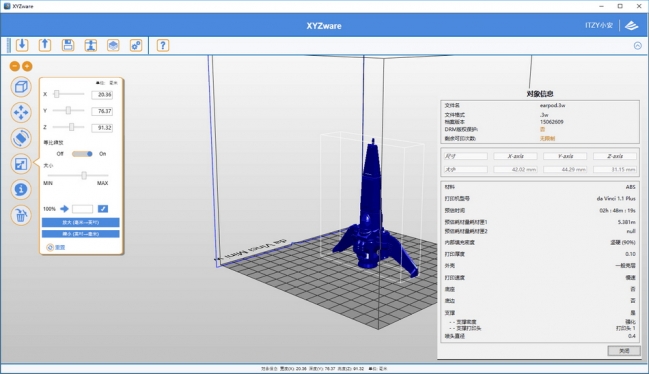Click the earpod.3w file name text

[x=553, y=105]
